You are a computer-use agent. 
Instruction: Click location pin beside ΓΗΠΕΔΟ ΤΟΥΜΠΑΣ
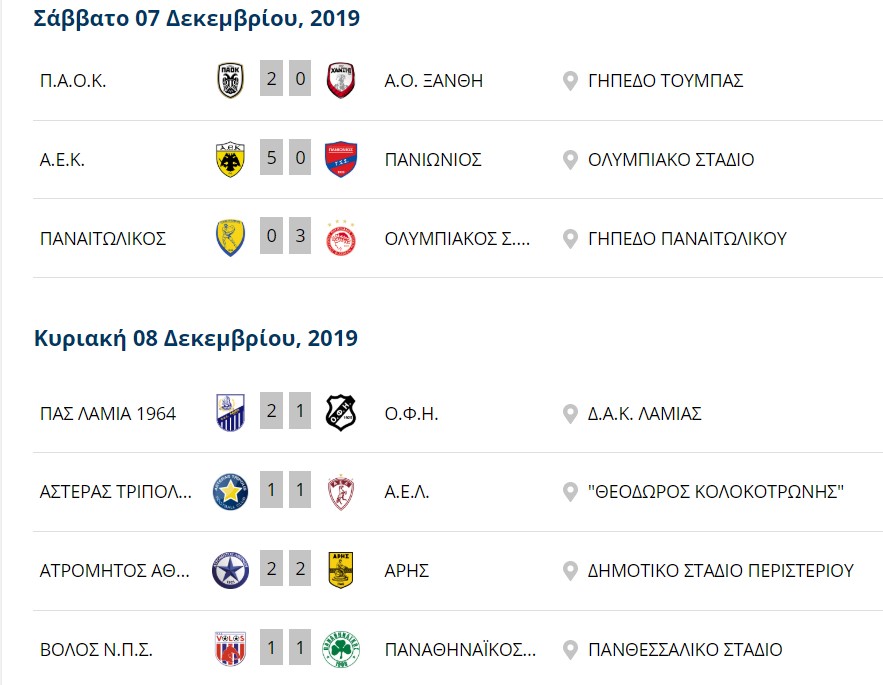(x=570, y=81)
